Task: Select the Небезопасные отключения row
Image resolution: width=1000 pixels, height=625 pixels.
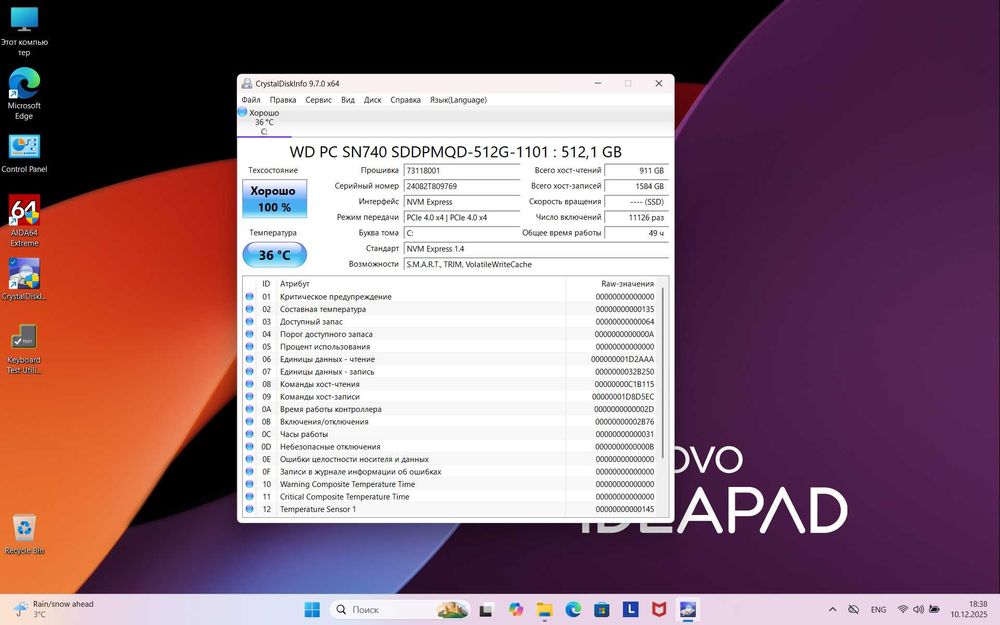Action: [x=451, y=447]
